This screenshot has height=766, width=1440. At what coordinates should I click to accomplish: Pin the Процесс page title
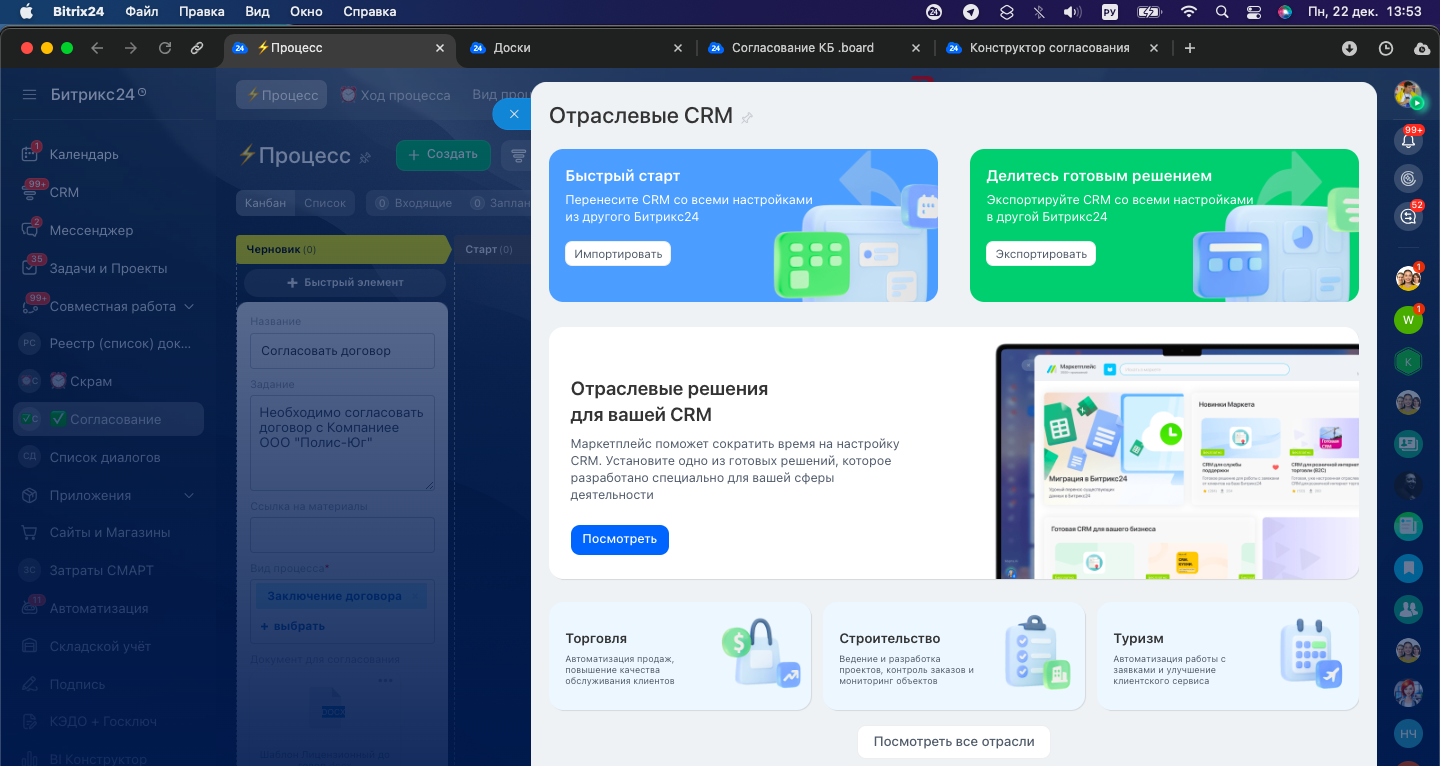point(365,157)
